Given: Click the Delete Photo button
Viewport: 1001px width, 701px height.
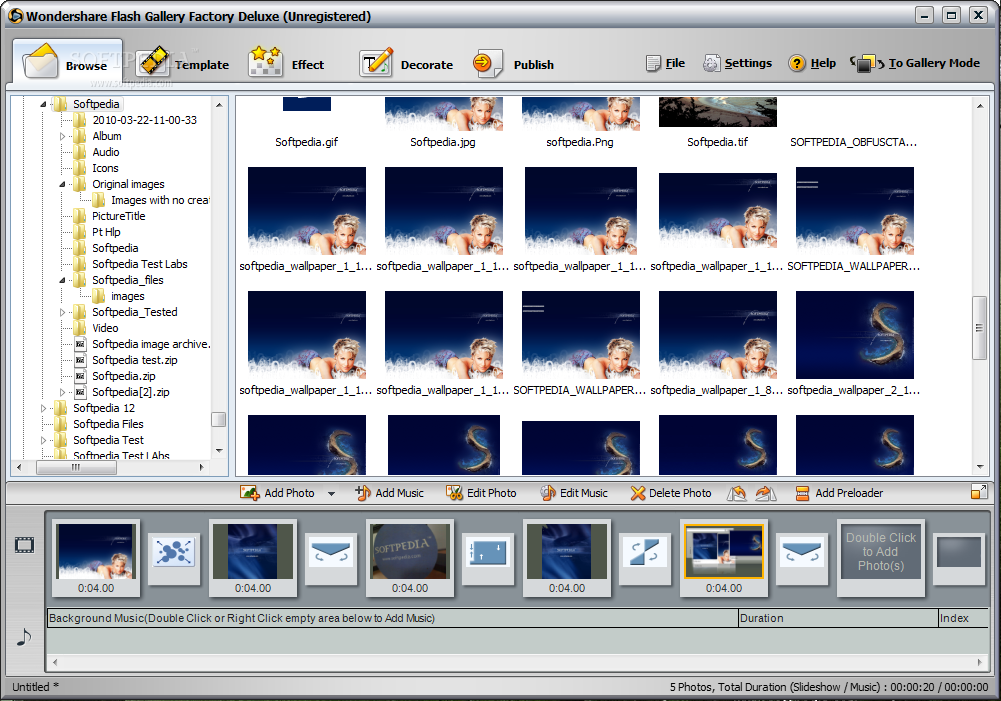Looking at the screenshot, I should click(671, 493).
